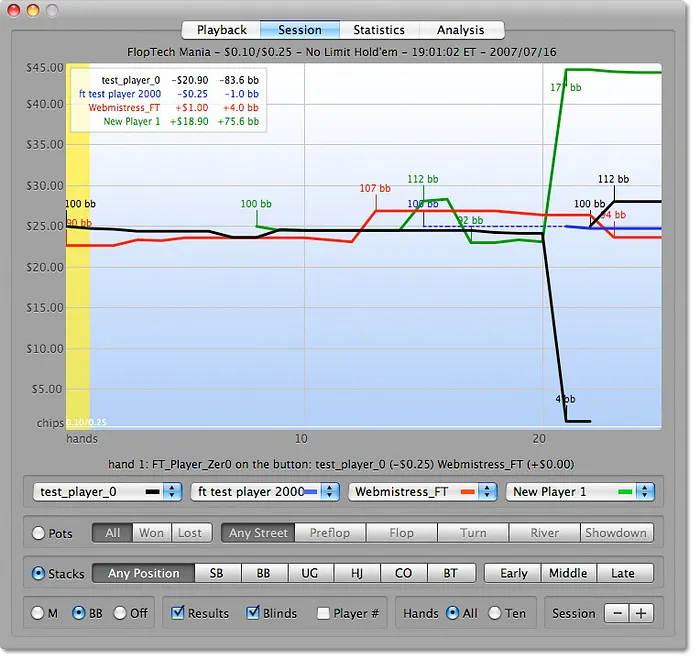700x662 pixels.
Task: Click the All pots filter button
Action: click(x=112, y=533)
